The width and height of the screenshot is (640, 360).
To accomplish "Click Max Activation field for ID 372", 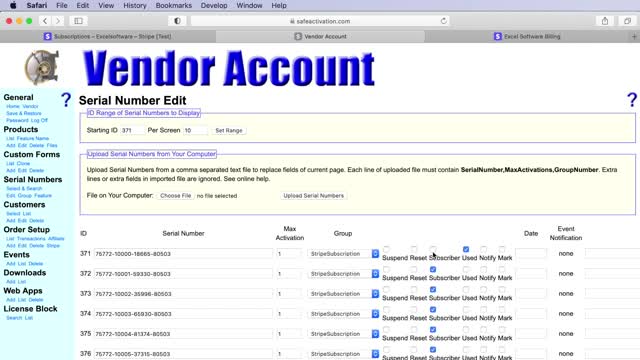I will (x=289, y=273).
